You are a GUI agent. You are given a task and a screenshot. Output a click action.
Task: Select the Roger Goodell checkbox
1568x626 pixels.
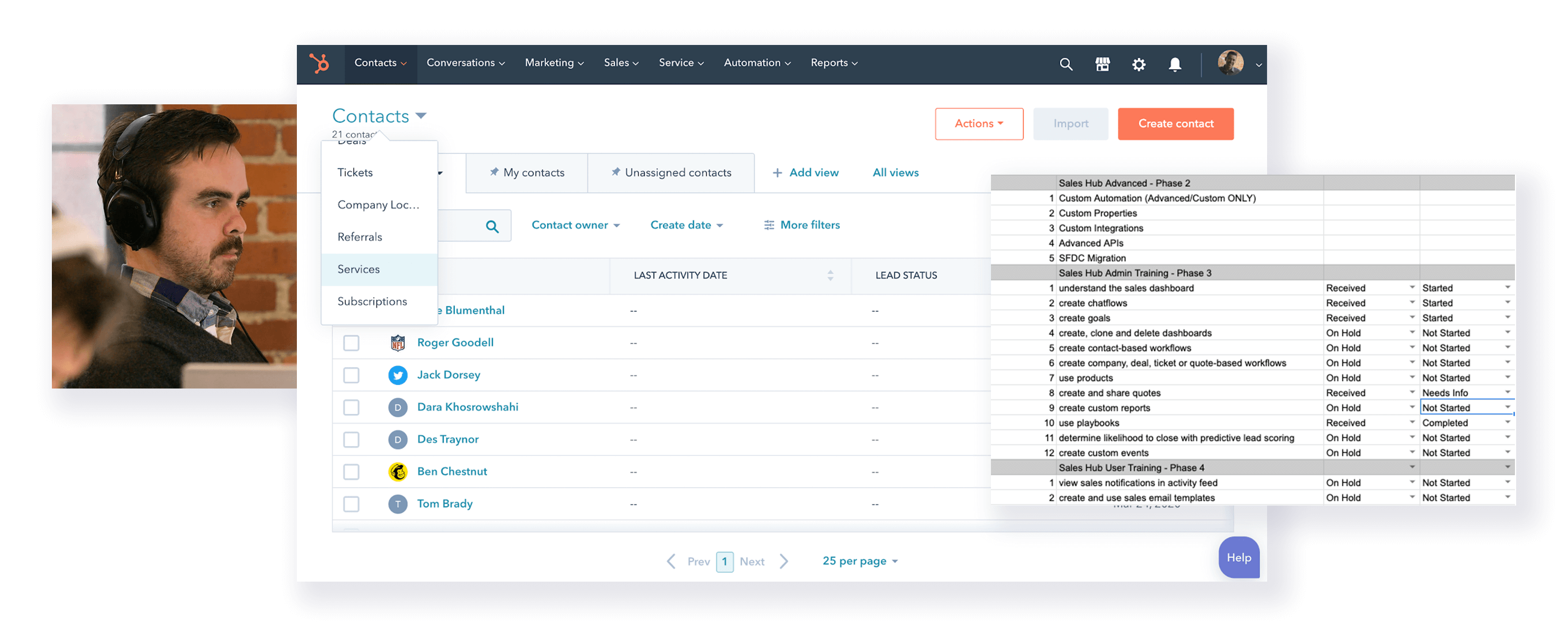[351, 343]
